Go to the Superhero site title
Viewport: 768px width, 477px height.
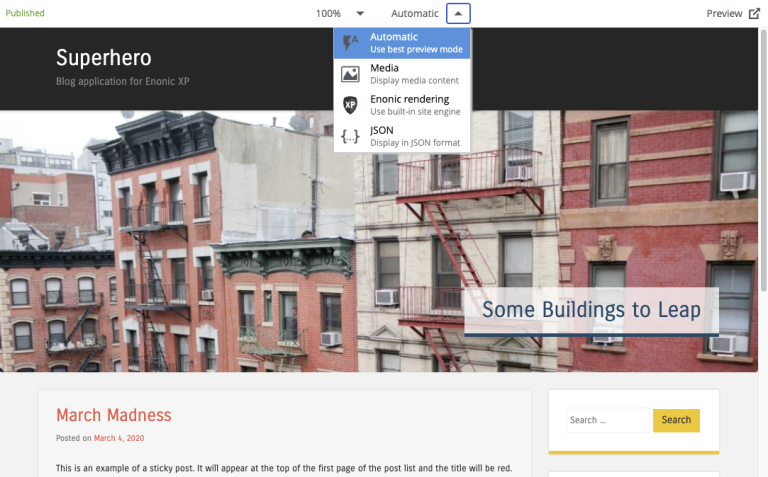pos(103,58)
